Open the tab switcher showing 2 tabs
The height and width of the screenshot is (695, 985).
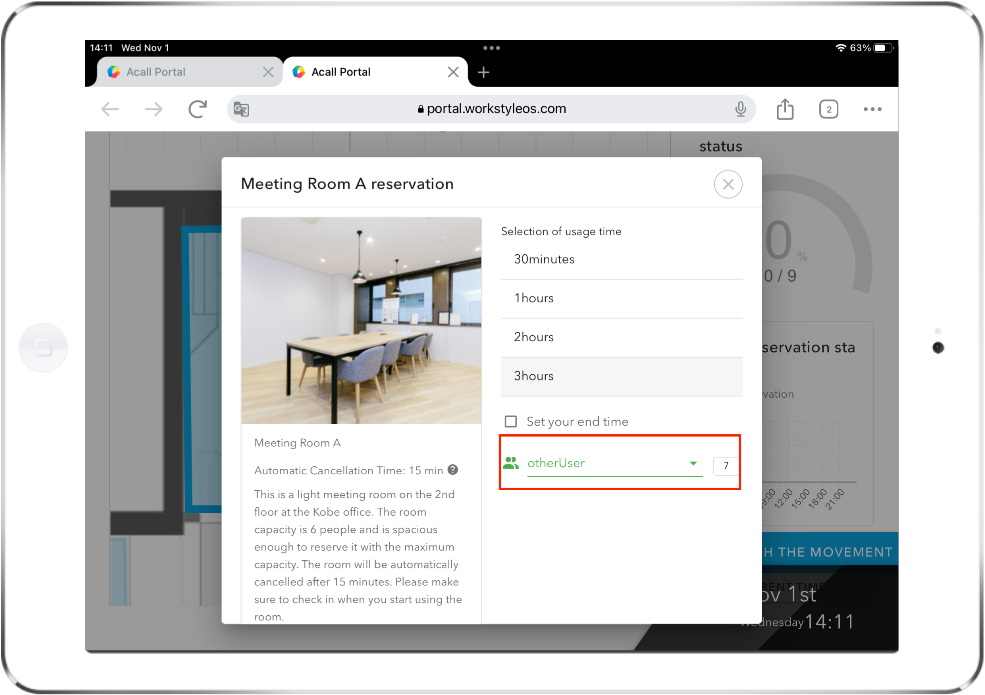[x=828, y=109]
